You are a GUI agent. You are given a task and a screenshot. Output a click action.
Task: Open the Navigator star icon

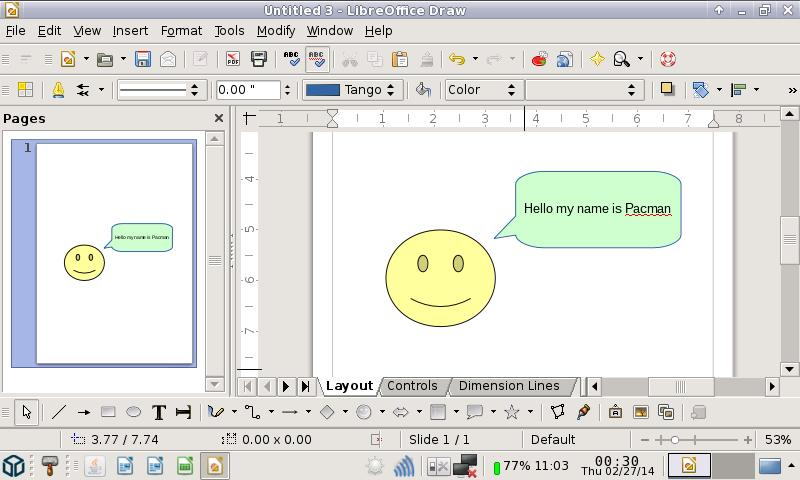pyautogui.click(x=597, y=59)
